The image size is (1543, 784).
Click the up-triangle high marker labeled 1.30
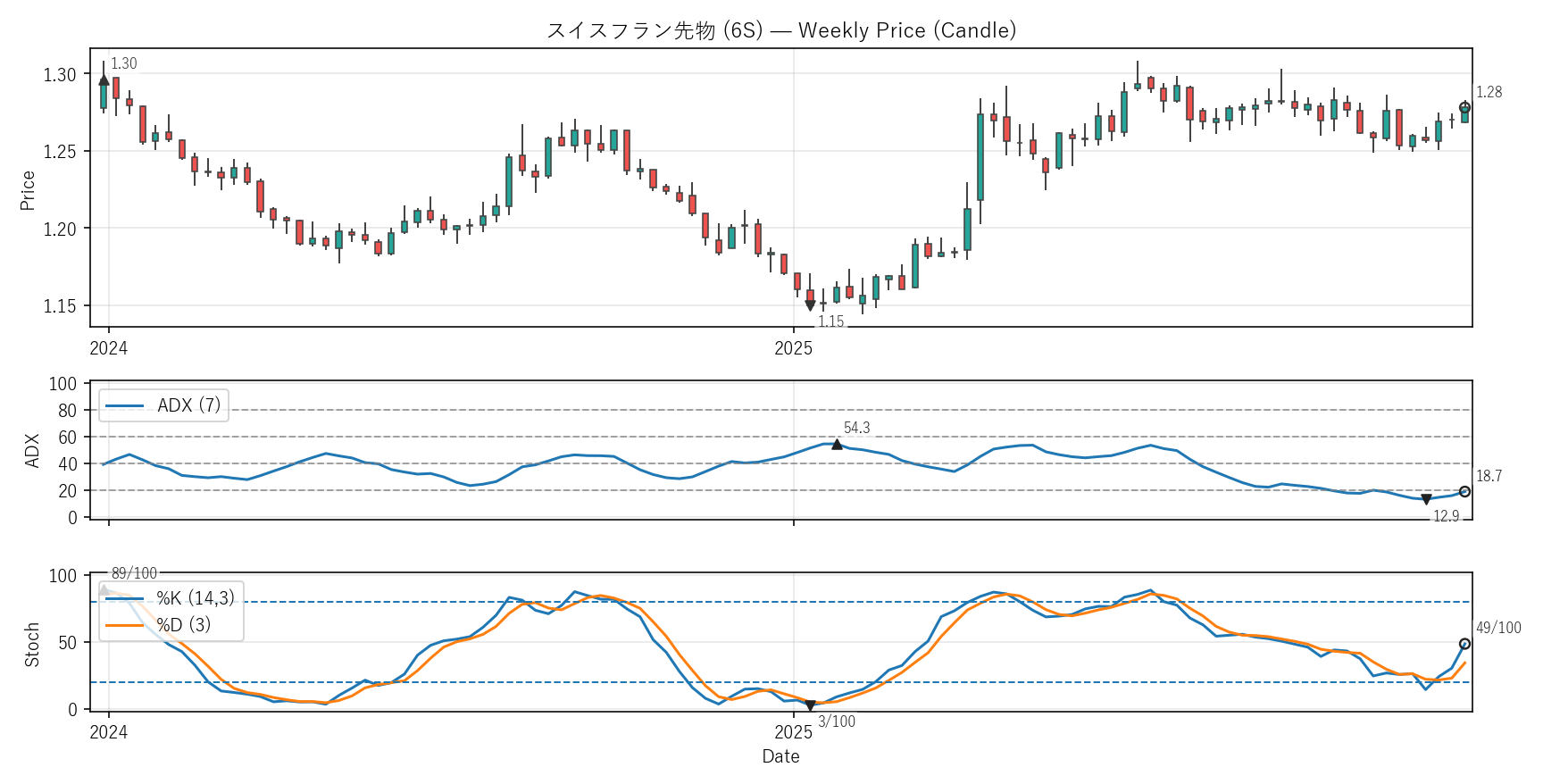104,80
